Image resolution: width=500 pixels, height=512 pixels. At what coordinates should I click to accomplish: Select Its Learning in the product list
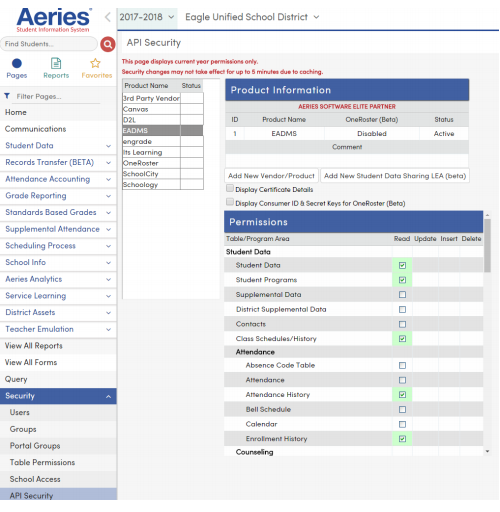point(163,152)
